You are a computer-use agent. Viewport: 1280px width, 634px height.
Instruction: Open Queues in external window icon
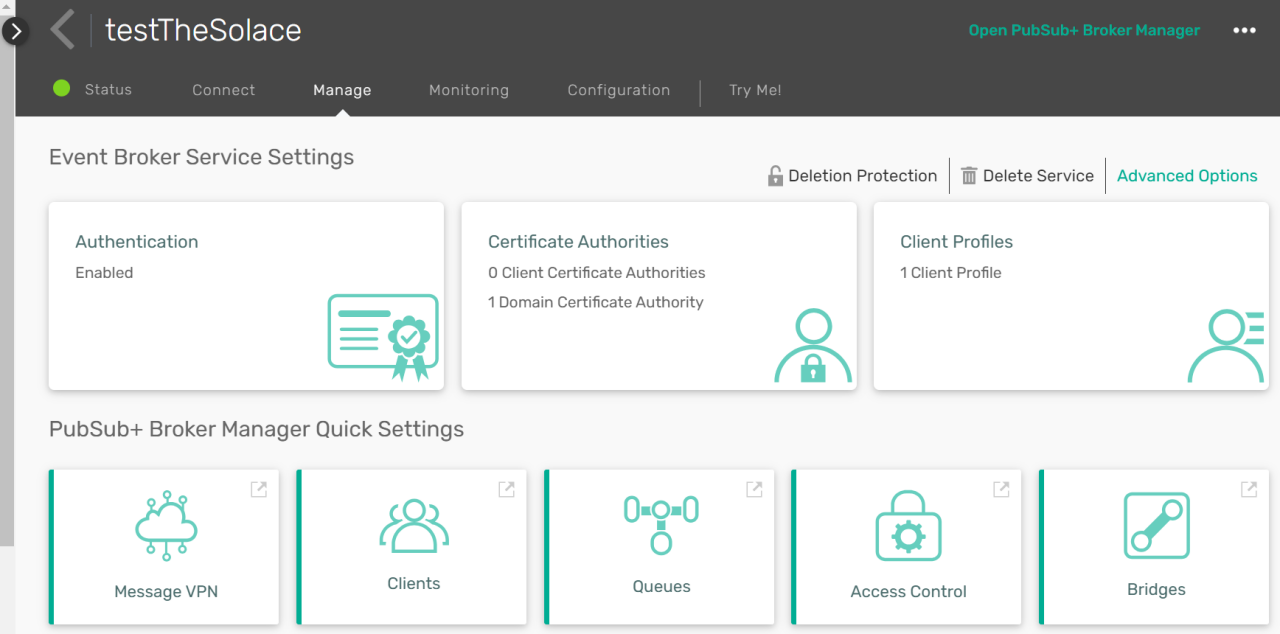[754, 489]
